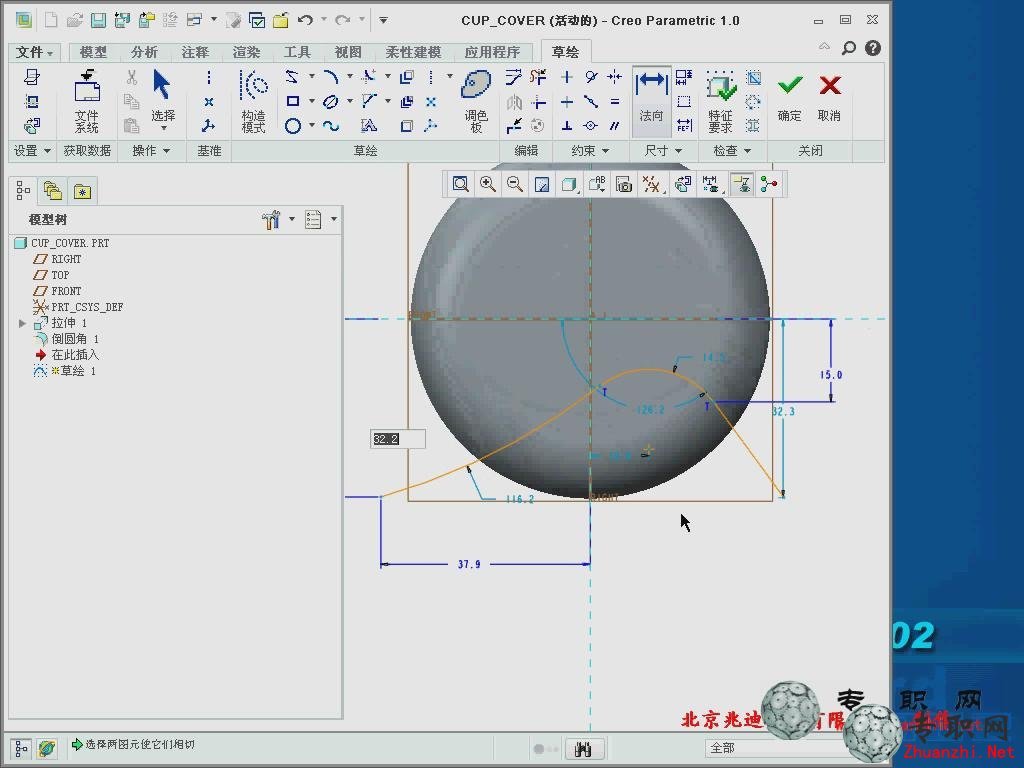Select the Spline sketch tool
This screenshot has height=768, width=1024.
331,125
